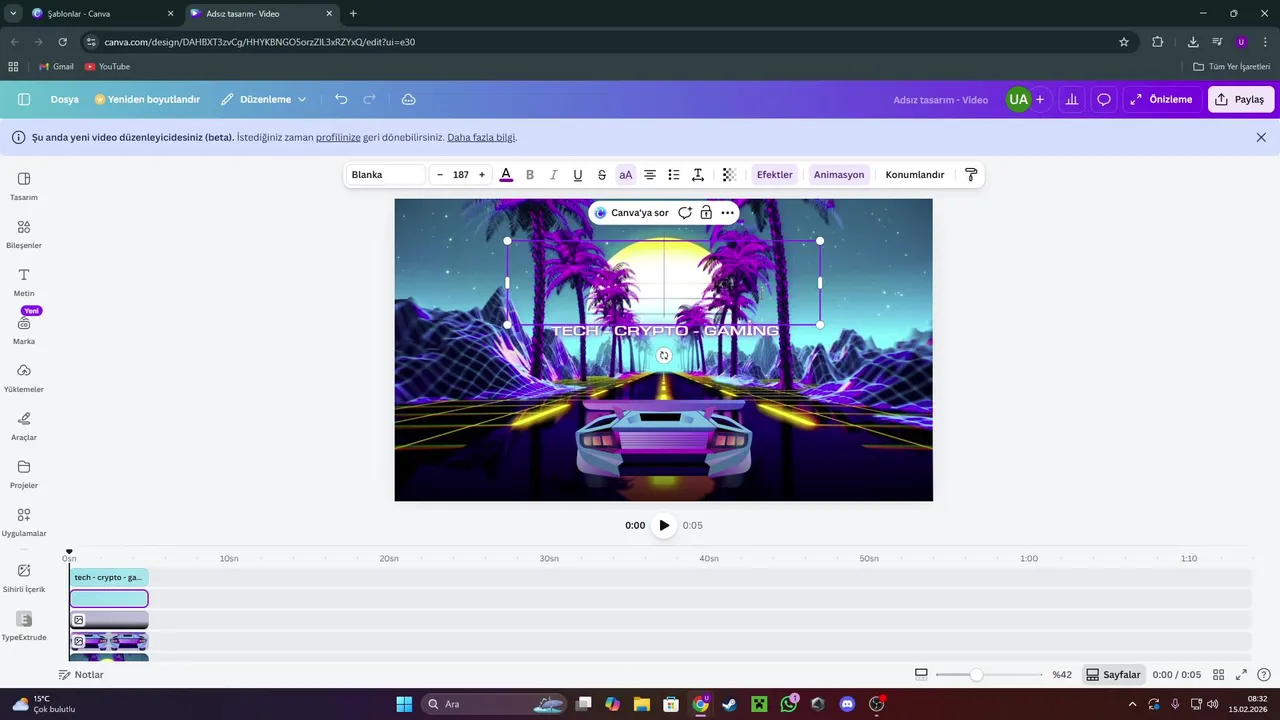This screenshot has height=720, width=1280.
Task: Dismiss the beta editor notification banner
Action: click(x=1261, y=137)
